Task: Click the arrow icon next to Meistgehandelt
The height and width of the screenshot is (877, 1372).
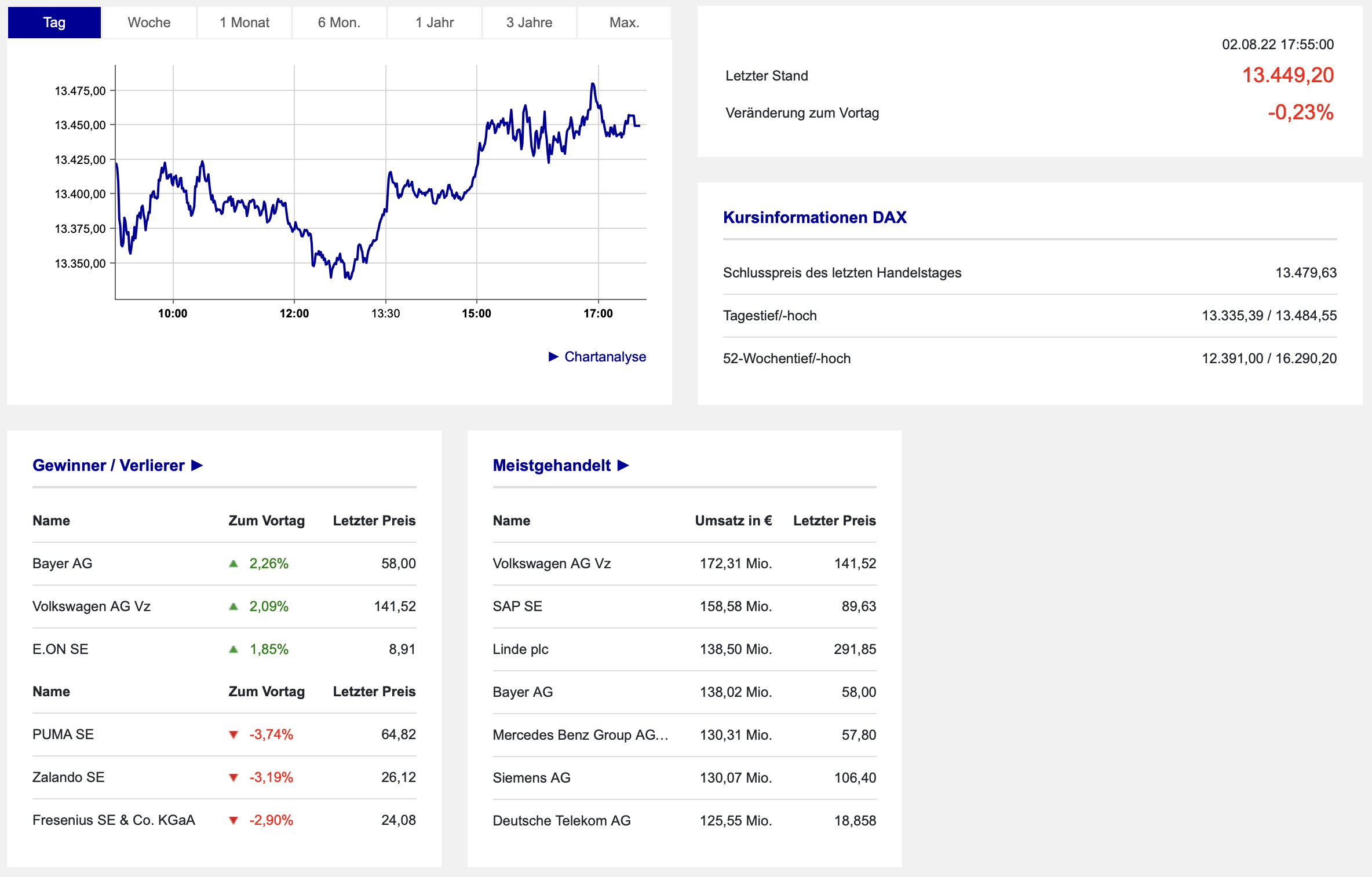Action: (623, 465)
